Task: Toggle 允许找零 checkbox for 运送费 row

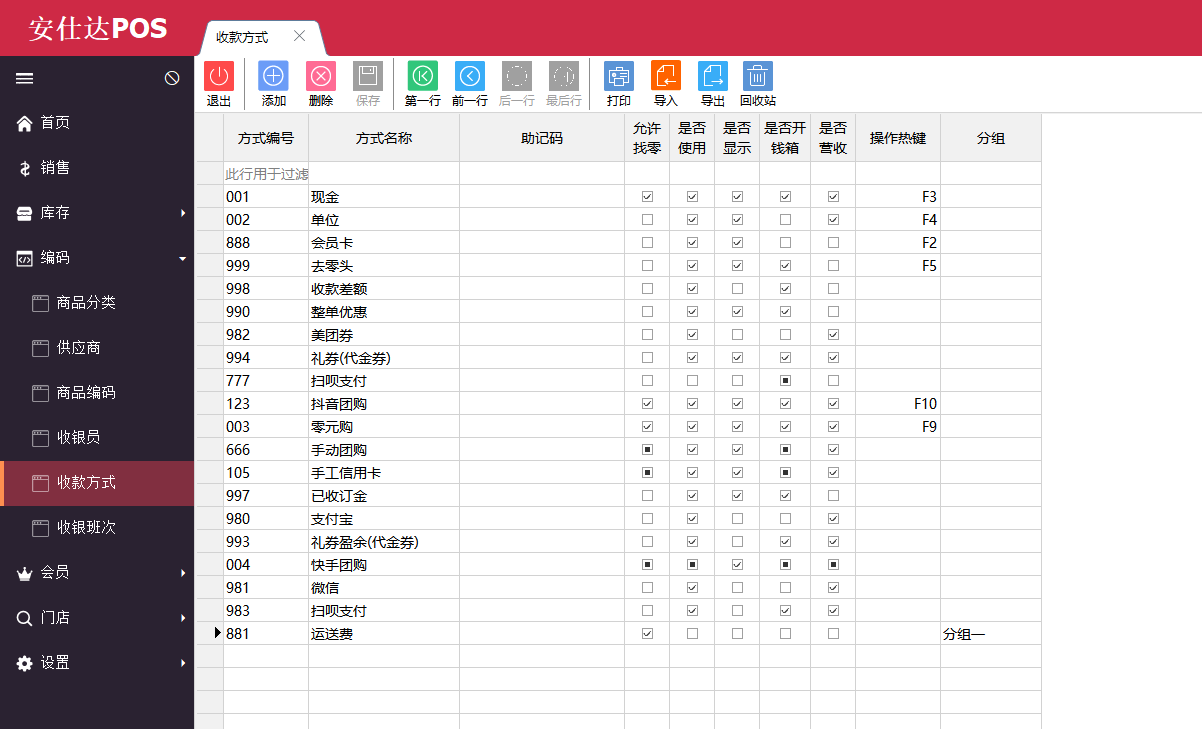Action: pyautogui.click(x=647, y=633)
